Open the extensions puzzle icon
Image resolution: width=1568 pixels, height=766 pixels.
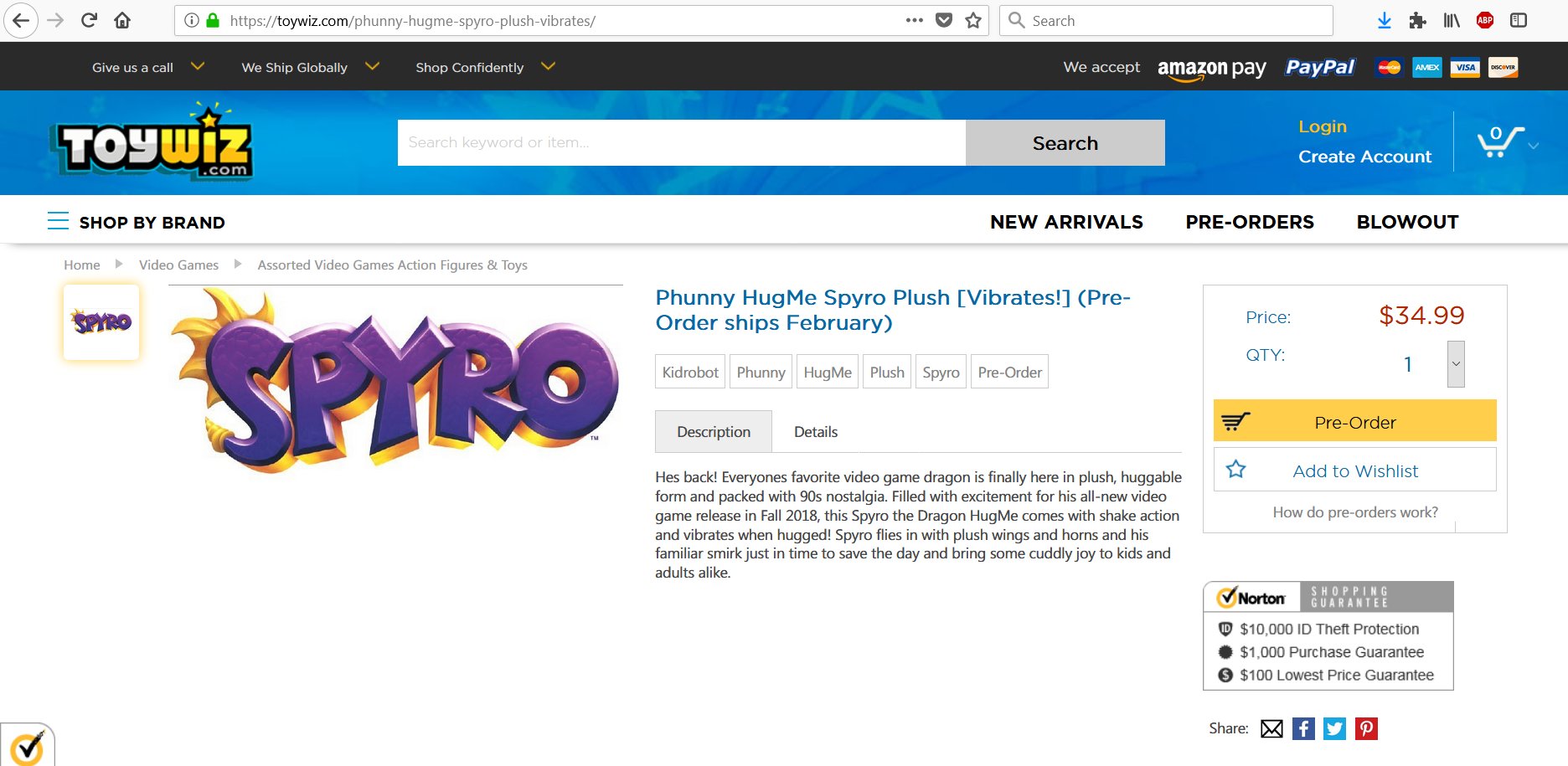[x=1417, y=20]
